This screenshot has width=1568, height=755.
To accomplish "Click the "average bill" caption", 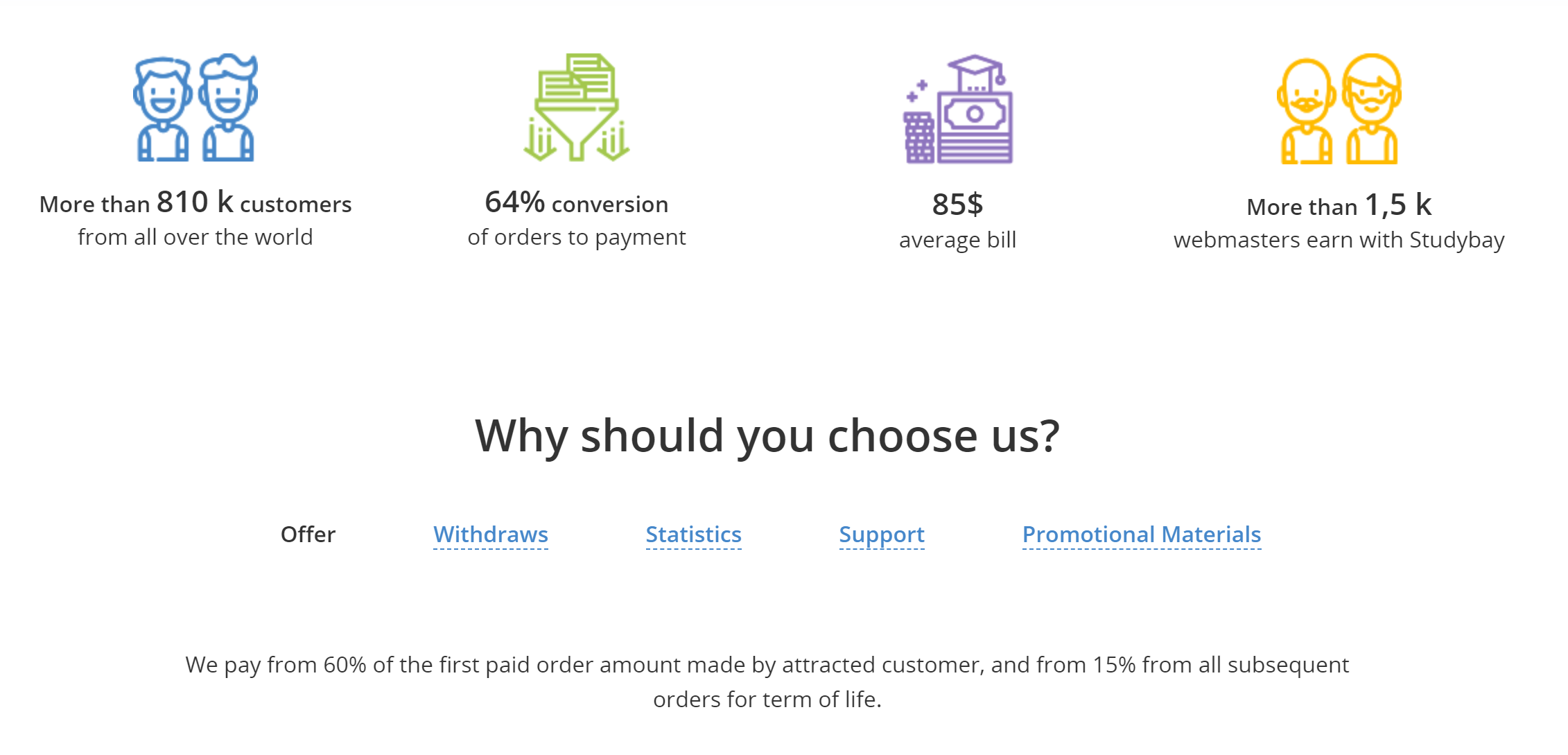I will (x=957, y=240).
